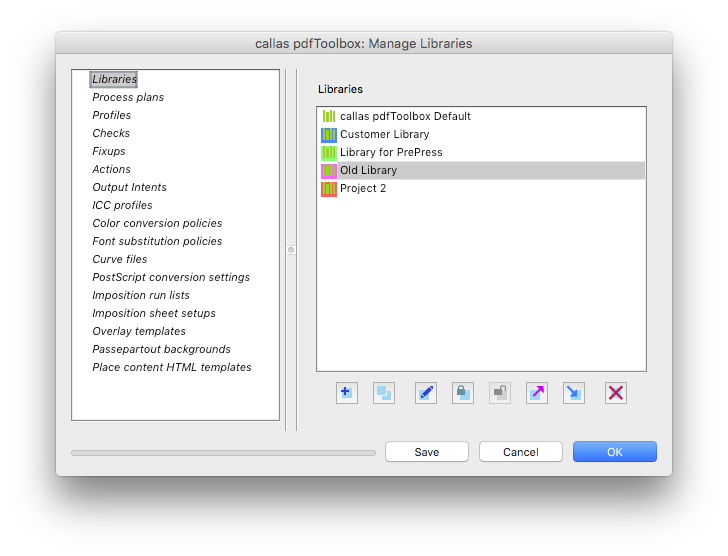The image size is (728, 556).
Task: Click the blue Customer Library icon
Action: tap(329, 135)
